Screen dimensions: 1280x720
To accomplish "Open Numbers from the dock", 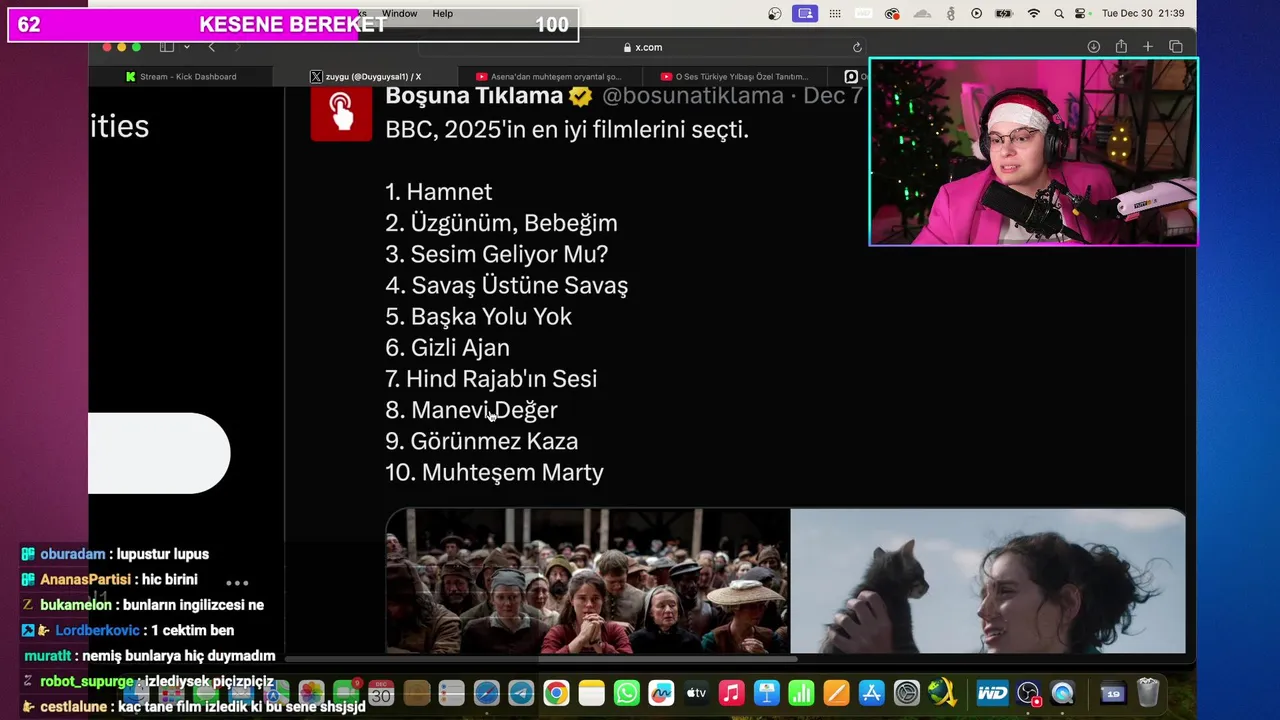I will click(x=801, y=693).
